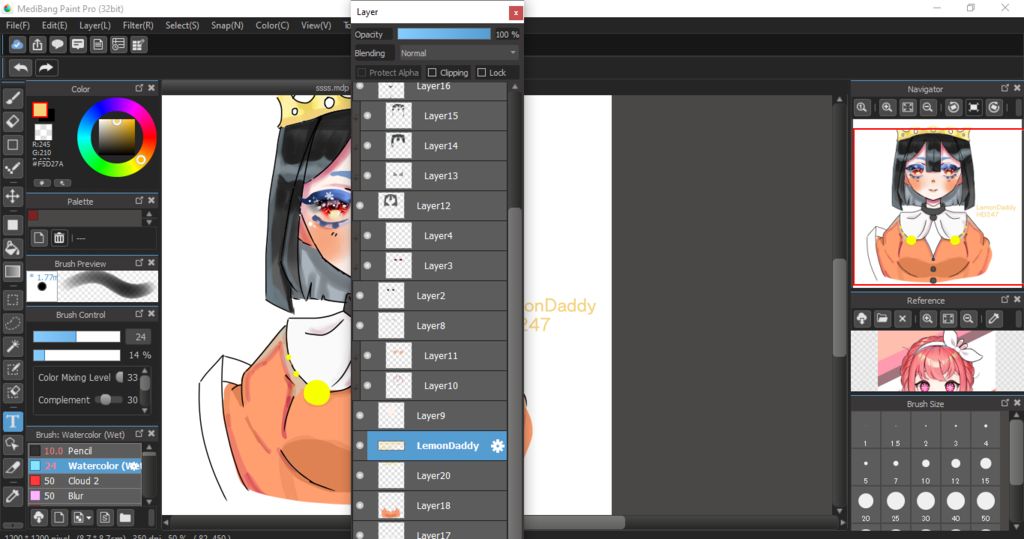1024x539 pixels.
Task: Click the eyedropper icon in Reference panel
Action: point(994,319)
